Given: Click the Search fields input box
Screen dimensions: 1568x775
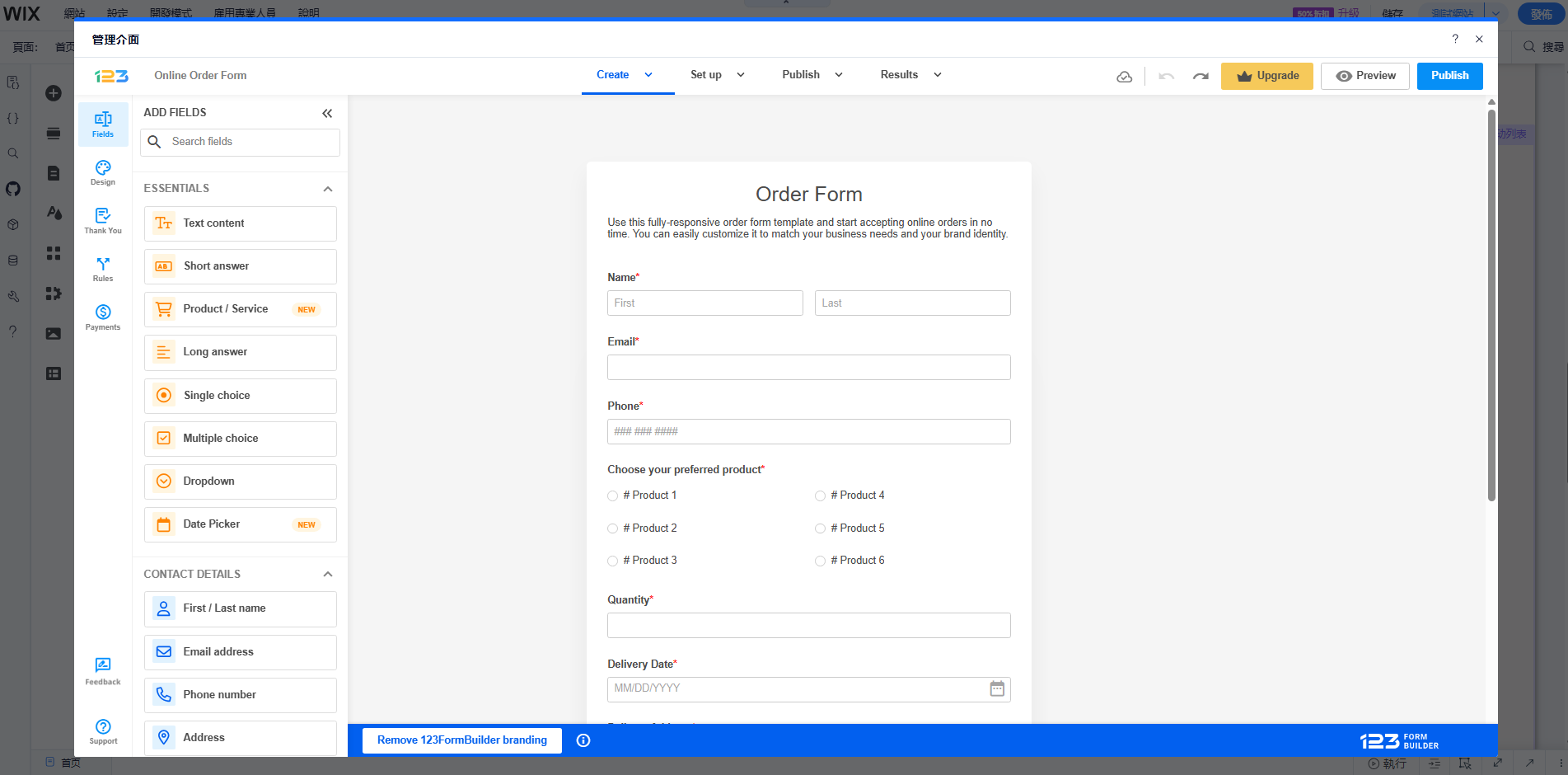Looking at the screenshot, I should click(x=247, y=142).
